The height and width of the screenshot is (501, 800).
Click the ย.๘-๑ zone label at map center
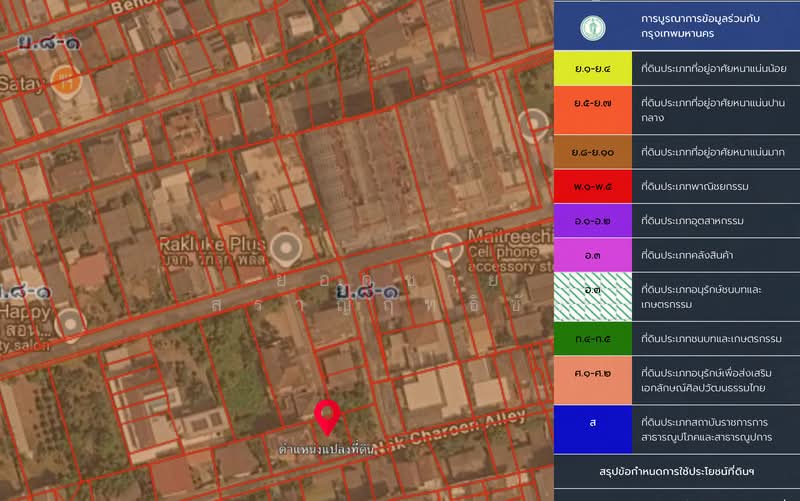363,292
